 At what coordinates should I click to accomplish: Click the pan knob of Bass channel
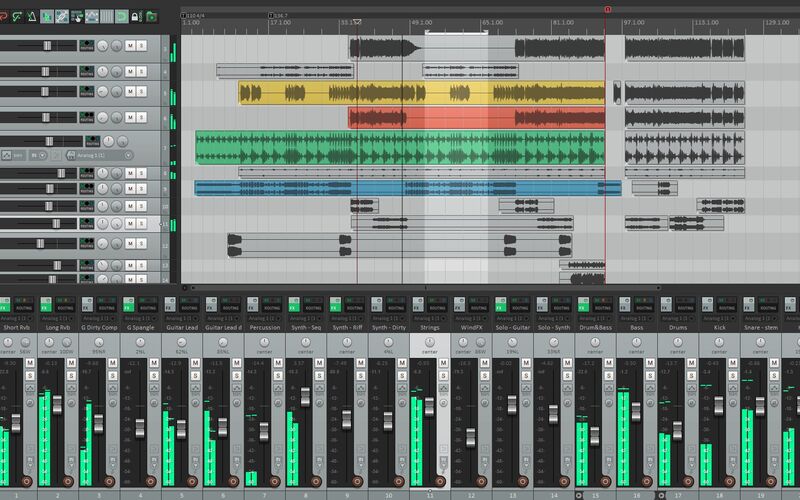click(x=636, y=342)
